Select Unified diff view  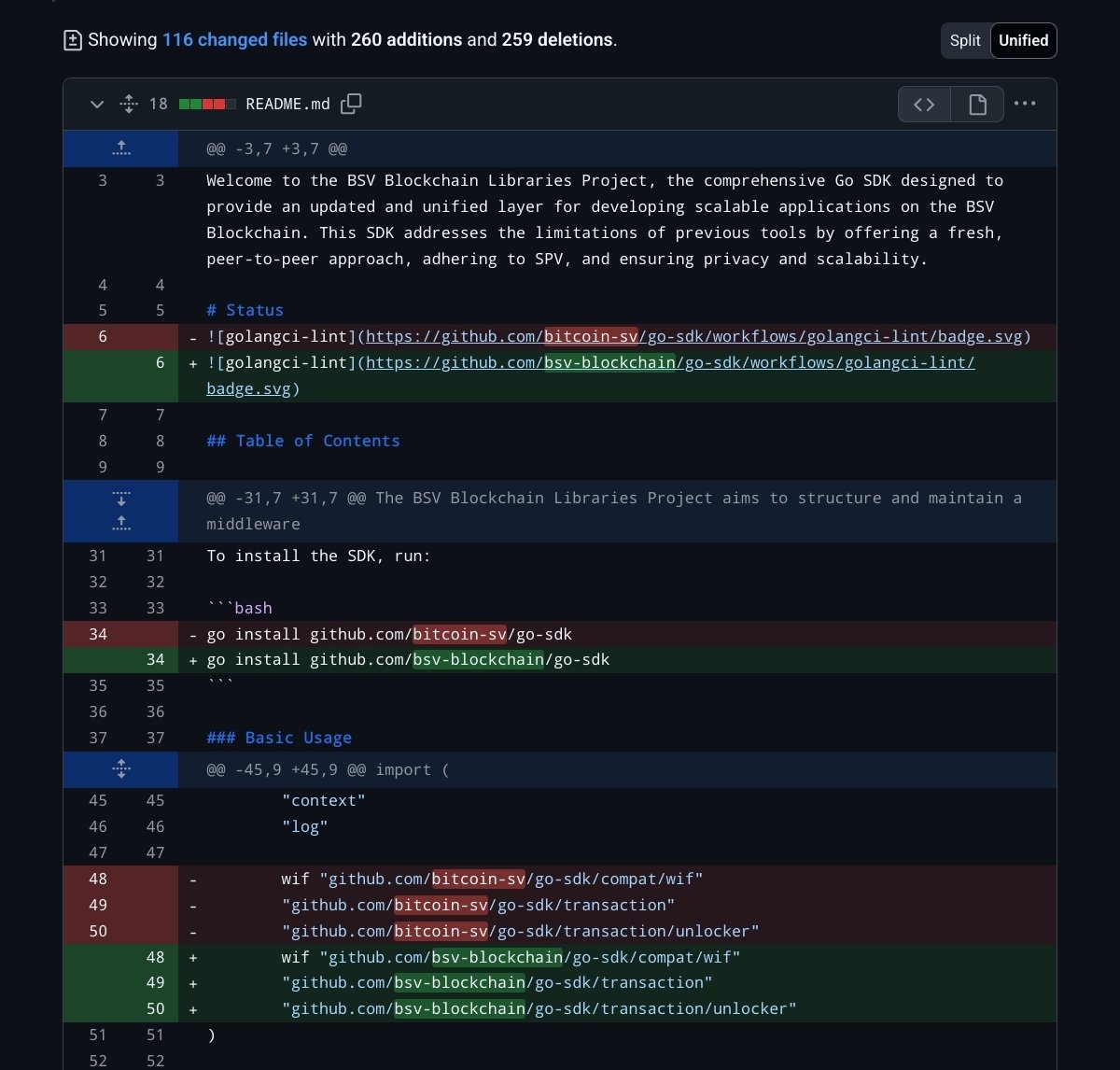coord(1023,40)
